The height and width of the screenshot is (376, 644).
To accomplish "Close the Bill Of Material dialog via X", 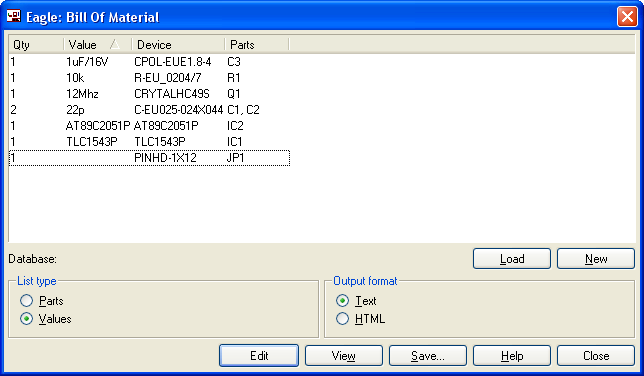I will click(627, 17).
